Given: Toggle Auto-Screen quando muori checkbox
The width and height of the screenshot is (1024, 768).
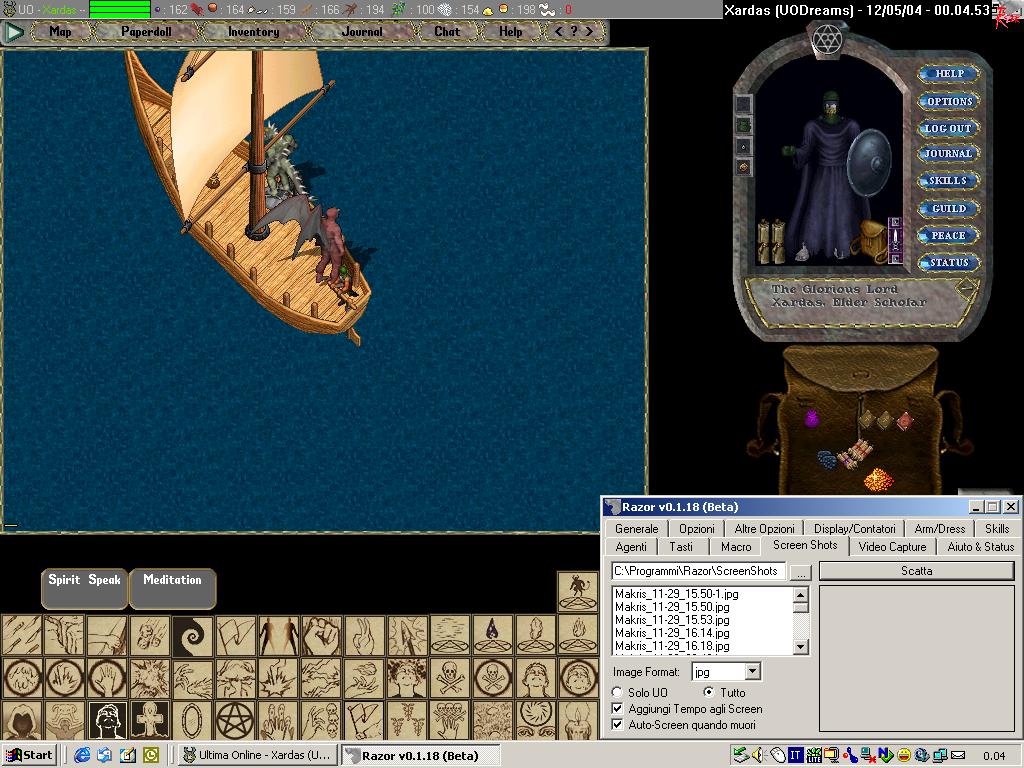Looking at the screenshot, I should click(617, 725).
